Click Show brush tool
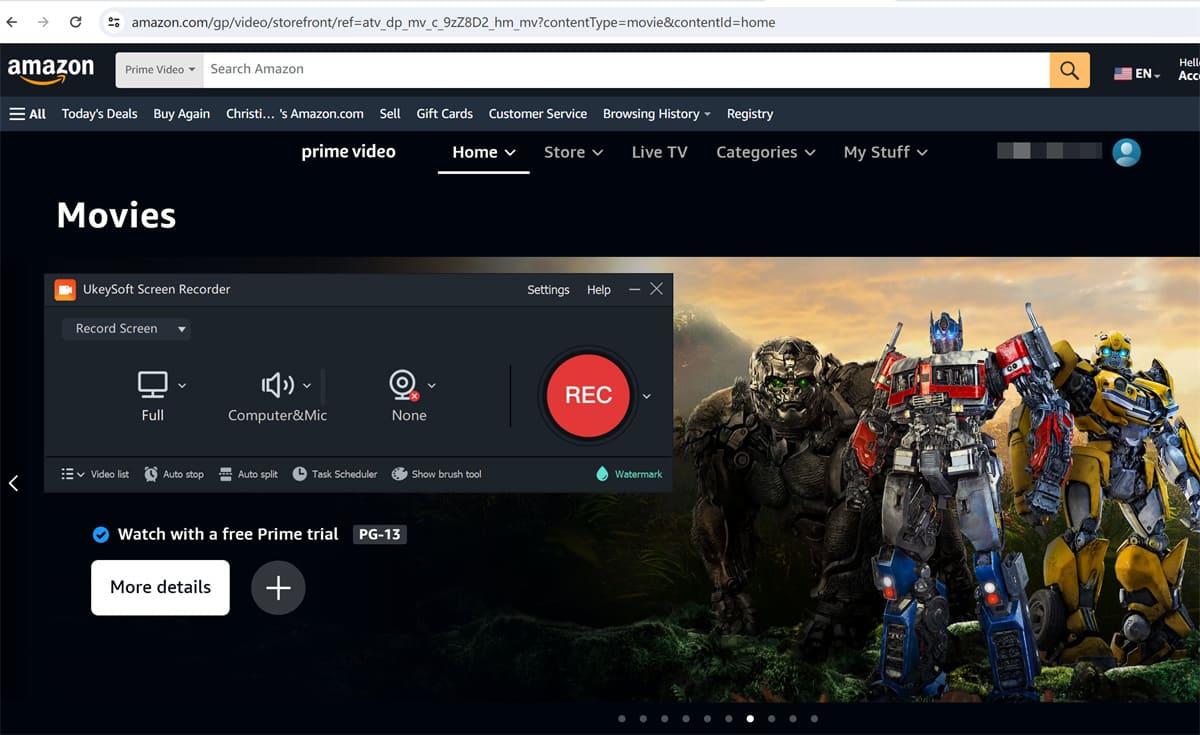The height and width of the screenshot is (735, 1200). click(437, 474)
